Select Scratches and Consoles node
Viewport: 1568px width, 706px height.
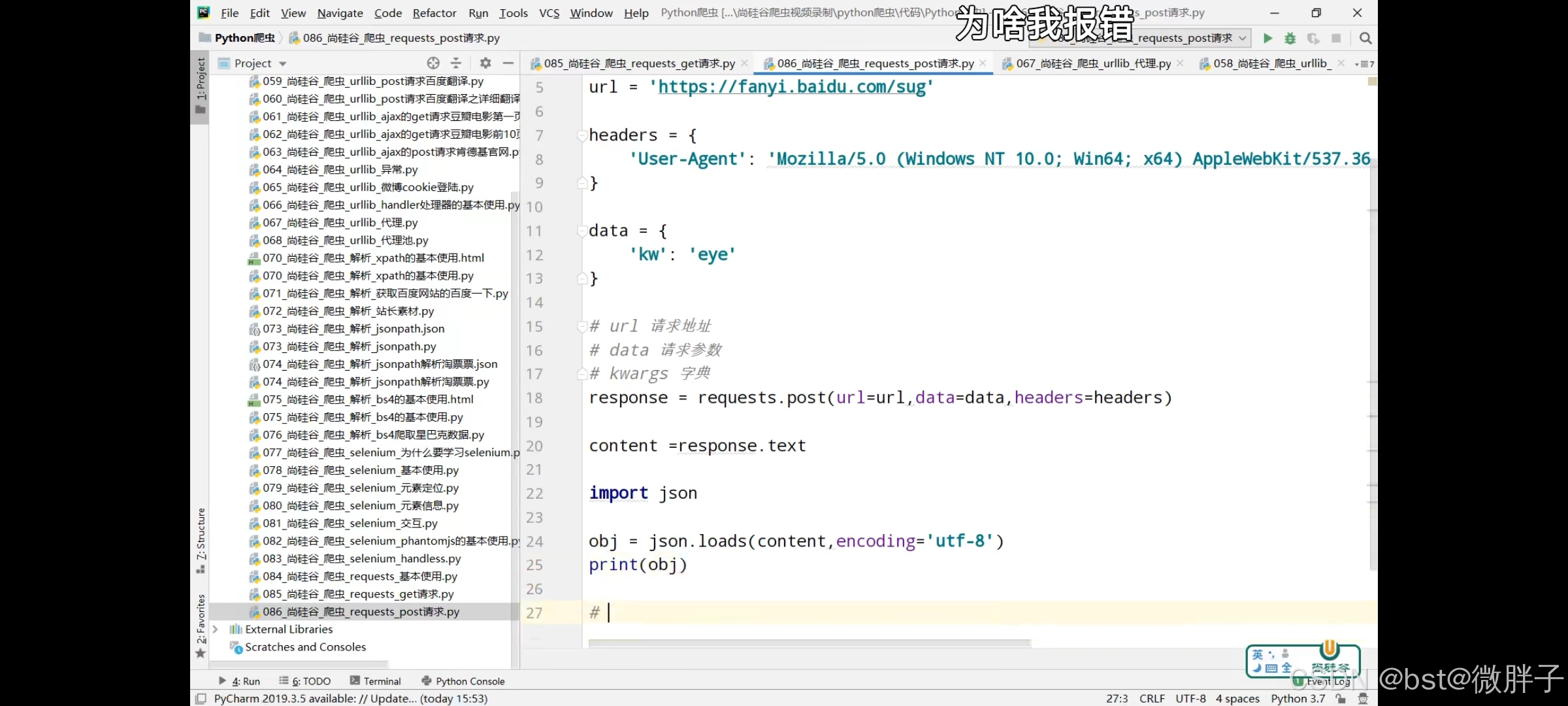298,647
